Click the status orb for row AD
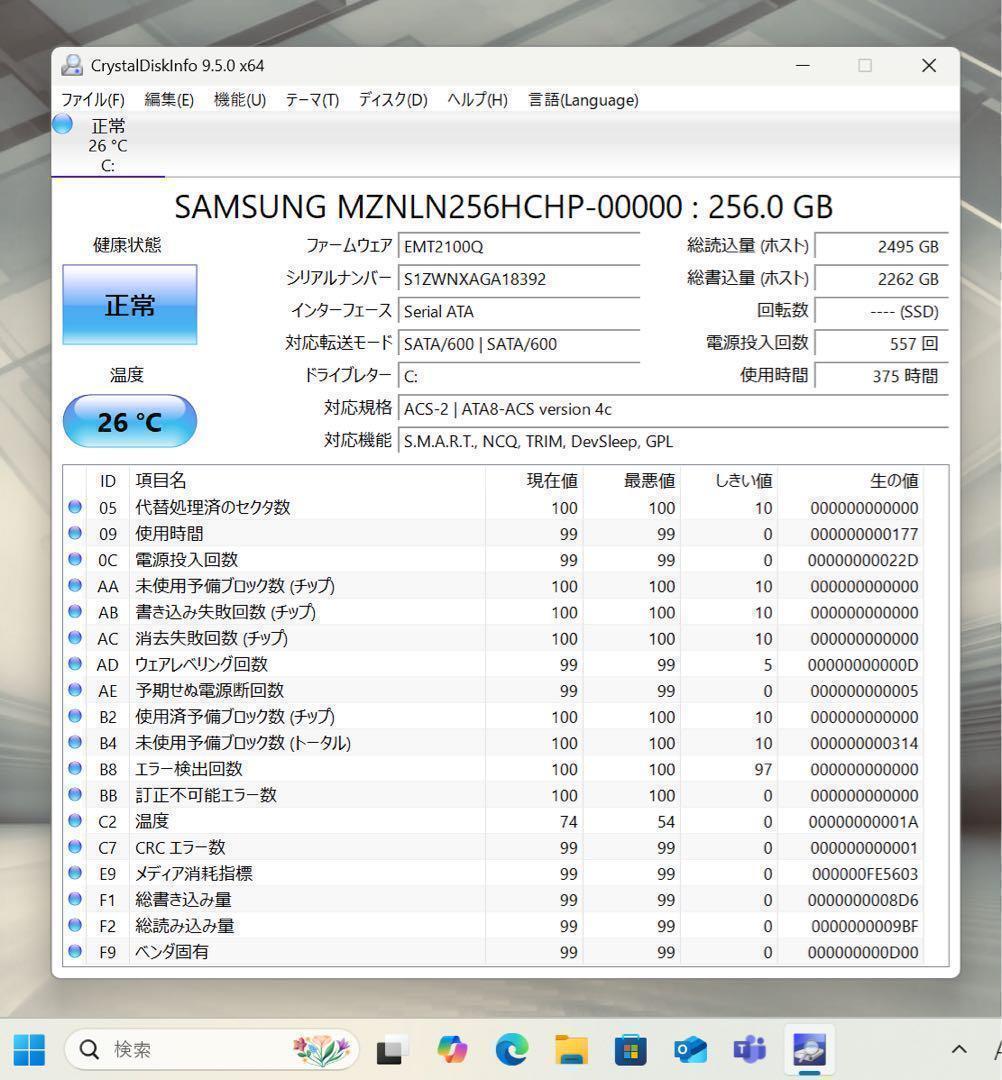The image size is (1002, 1080). (75, 664)
